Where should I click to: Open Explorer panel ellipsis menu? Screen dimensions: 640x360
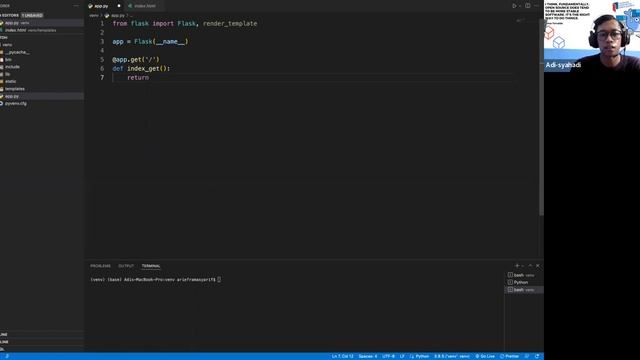point(76,6)
